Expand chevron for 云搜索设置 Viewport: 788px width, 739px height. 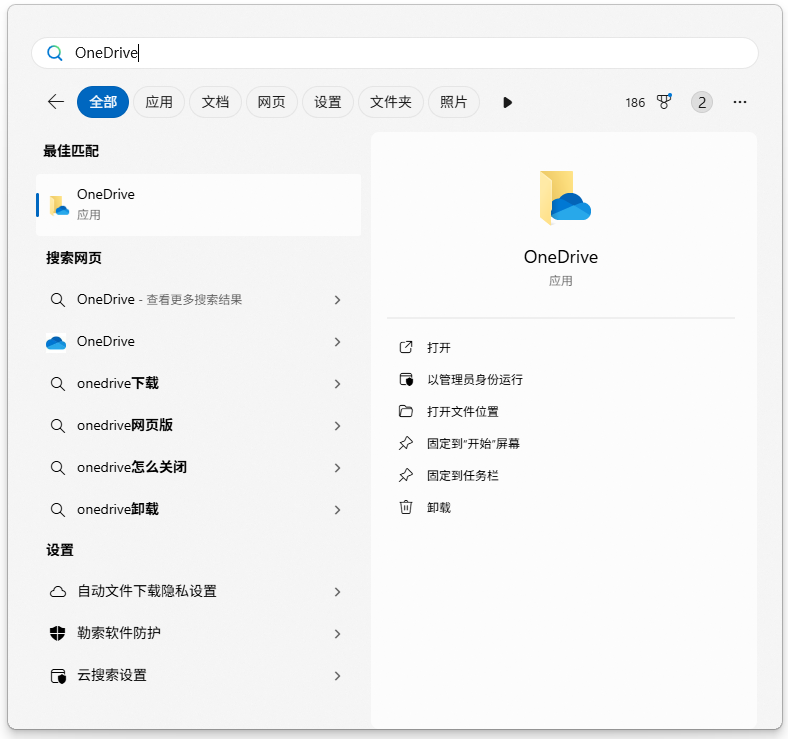coord(338,676)
